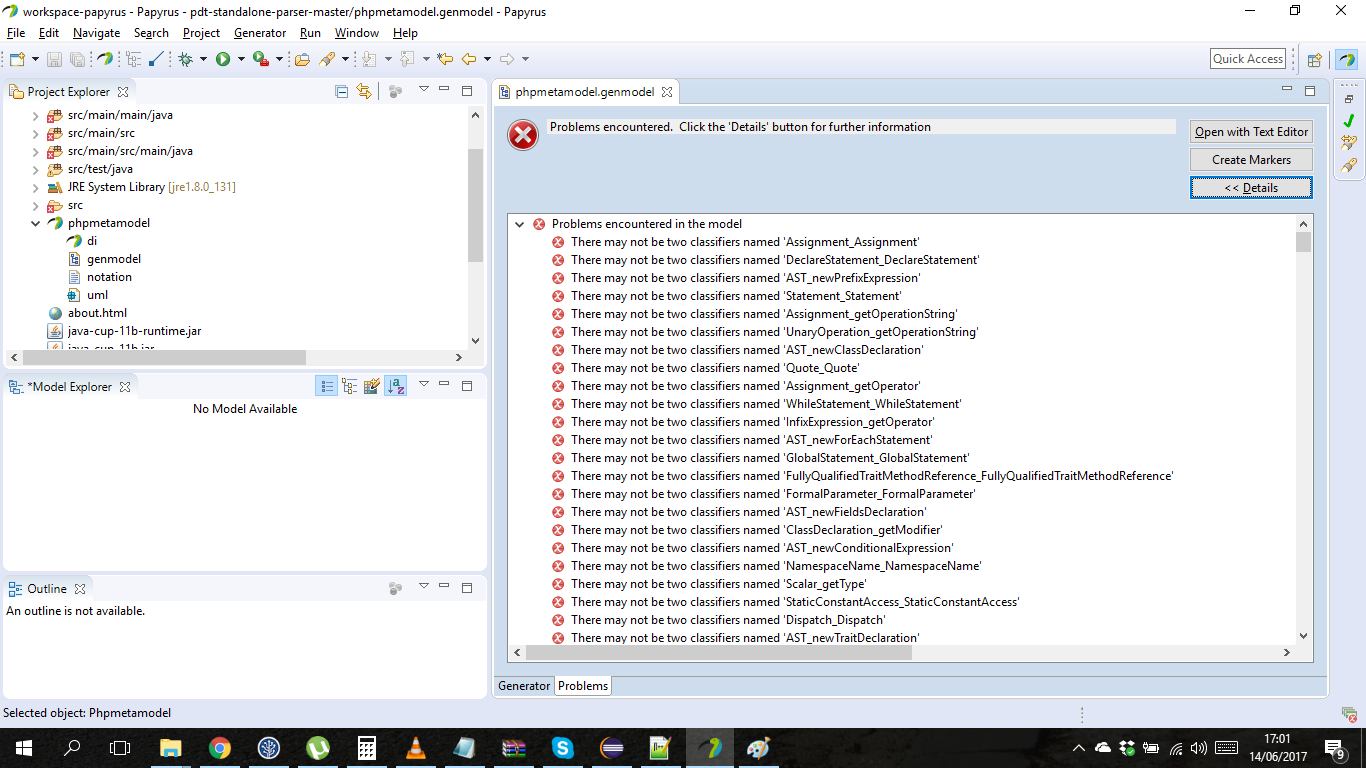
Task: Open Model Explorer view menu triangle
Action: pyautogui.click(x=424, y=384)
